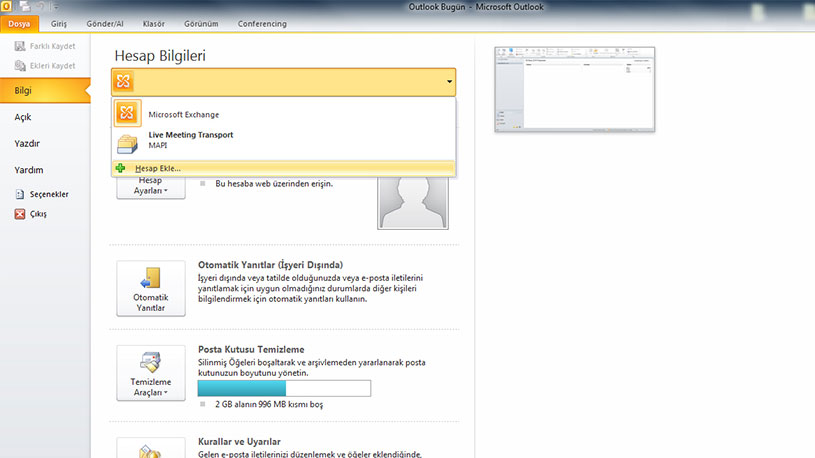The height and width of the screenshot is (458, 815).
Task: Click the Temizleme Araçları cleanup icon
Action: tap(151, 362)
